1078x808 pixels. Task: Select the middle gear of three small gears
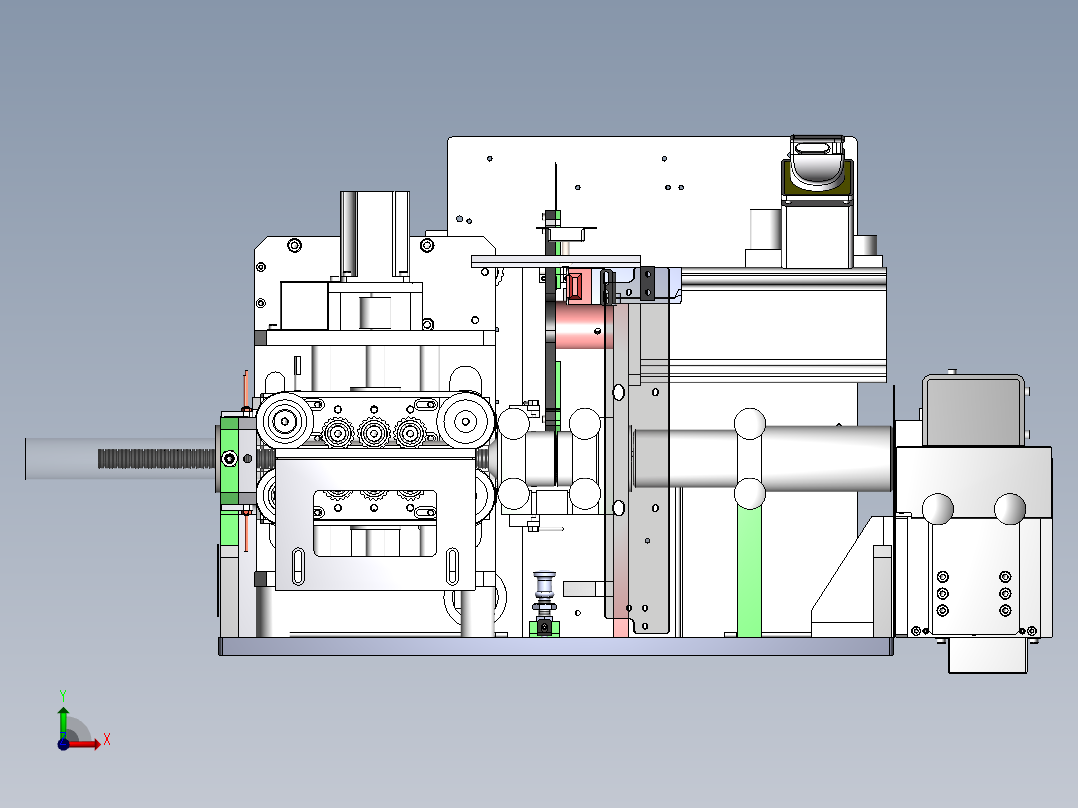374,433
